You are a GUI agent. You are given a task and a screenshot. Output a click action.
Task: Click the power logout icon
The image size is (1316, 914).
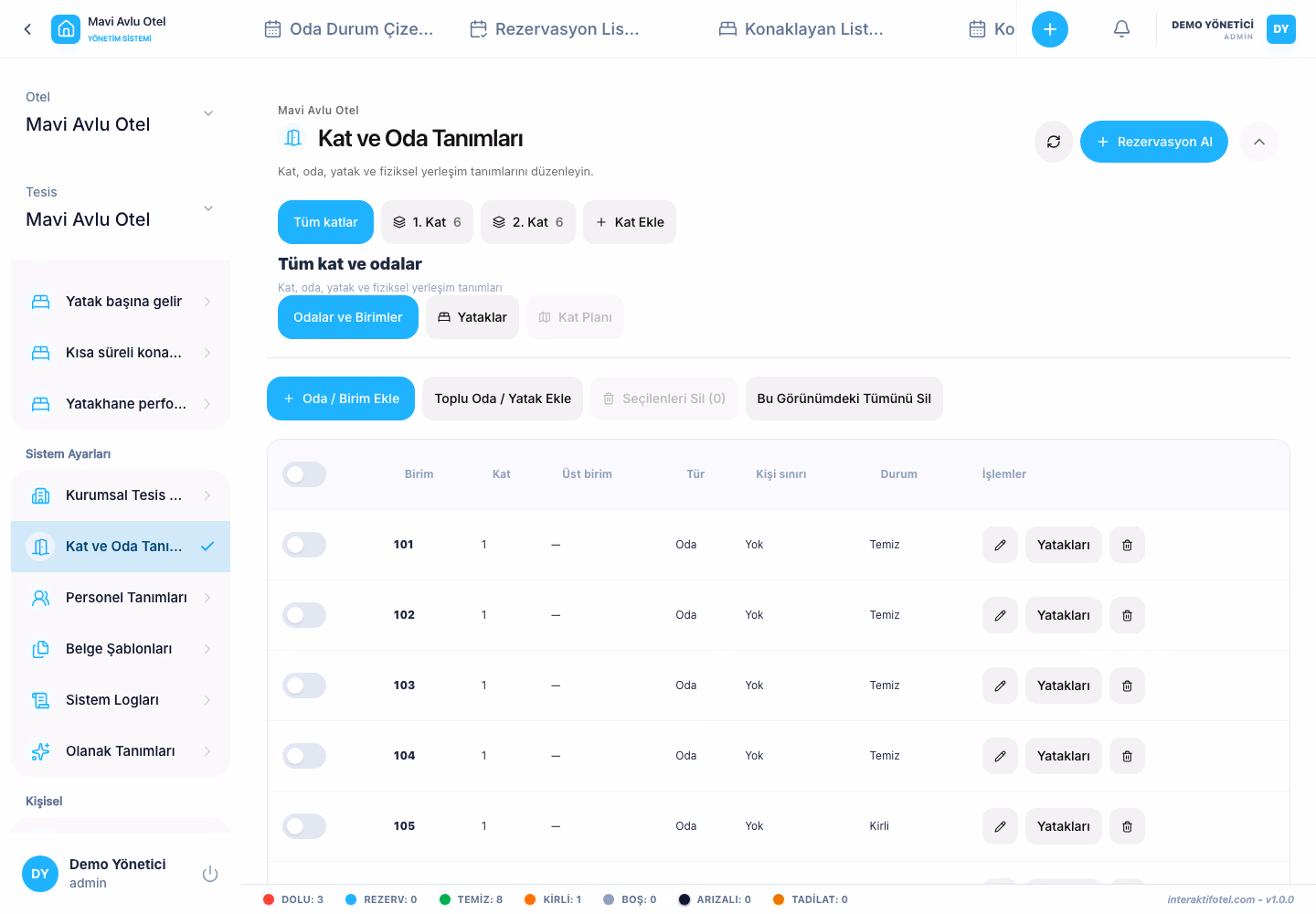(210, 874)
